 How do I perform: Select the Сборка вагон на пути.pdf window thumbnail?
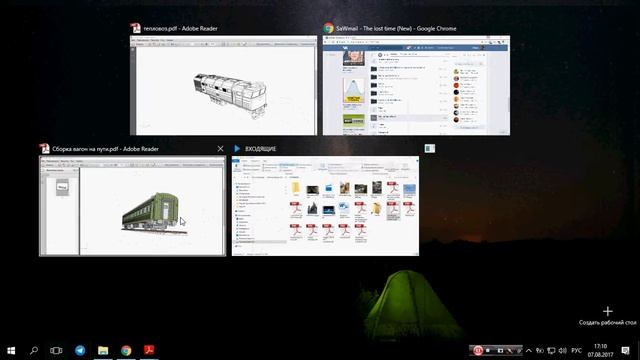pyautogui.click(x=132, y=206)
